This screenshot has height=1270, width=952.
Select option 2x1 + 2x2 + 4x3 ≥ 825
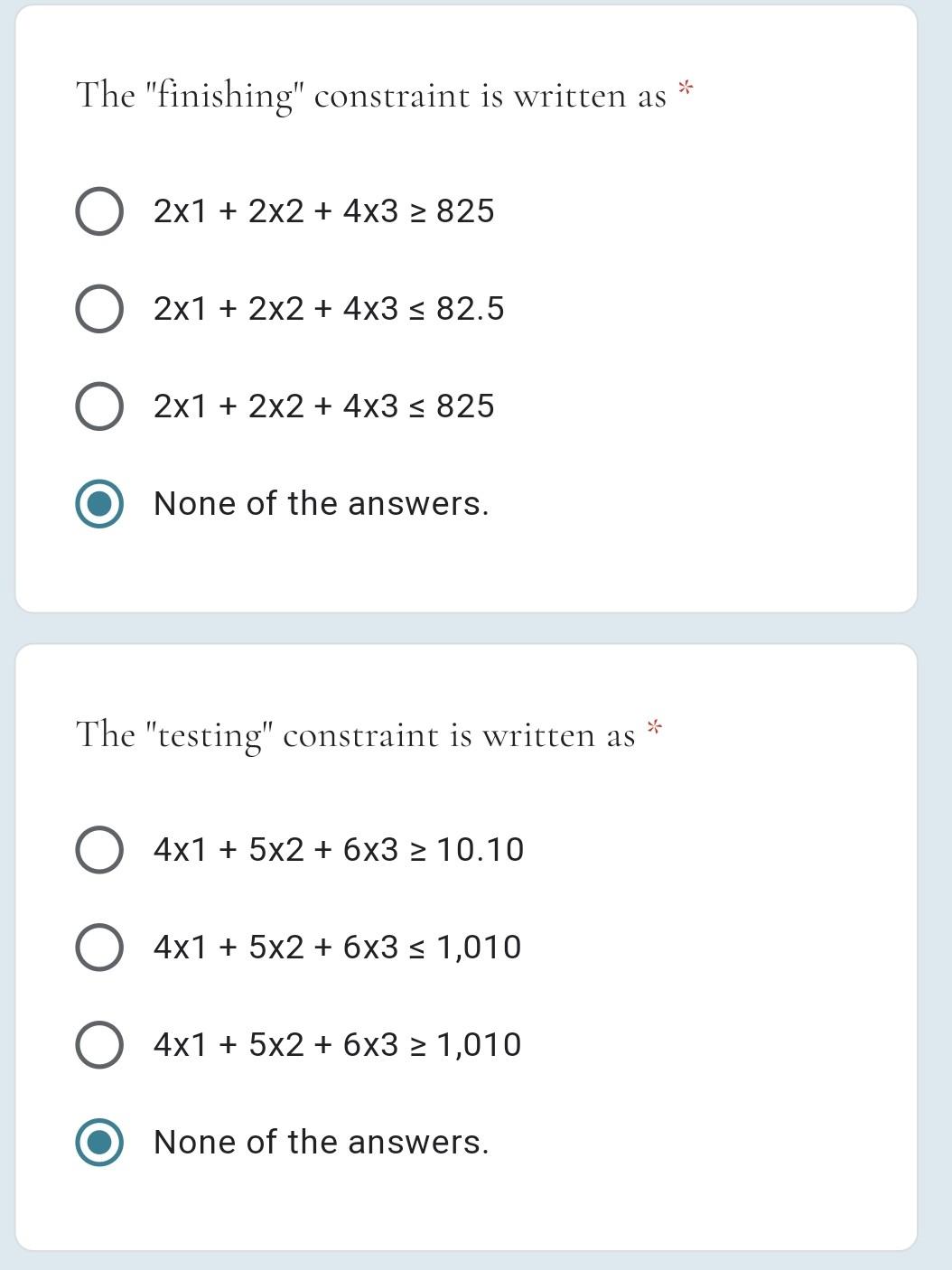pyautogui.click(x=100, y=211)
